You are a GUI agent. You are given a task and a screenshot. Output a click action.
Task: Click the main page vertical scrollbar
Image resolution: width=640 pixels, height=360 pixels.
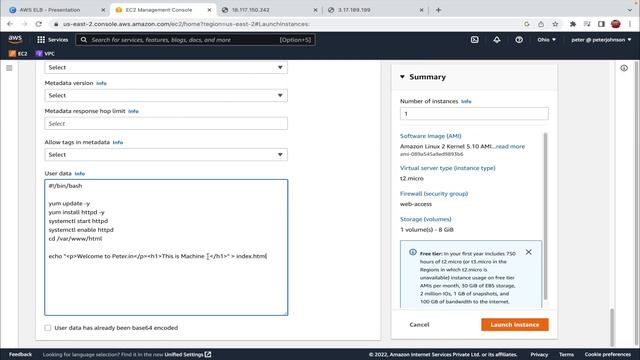[x=611, y=327]
